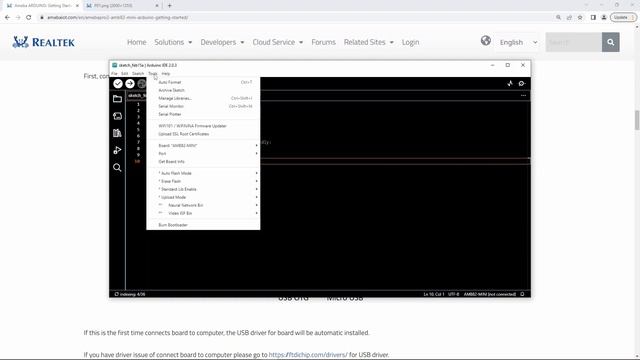Open the English language dropdown
The width and height of the screenshot is (640, 360).
(518, 42)
